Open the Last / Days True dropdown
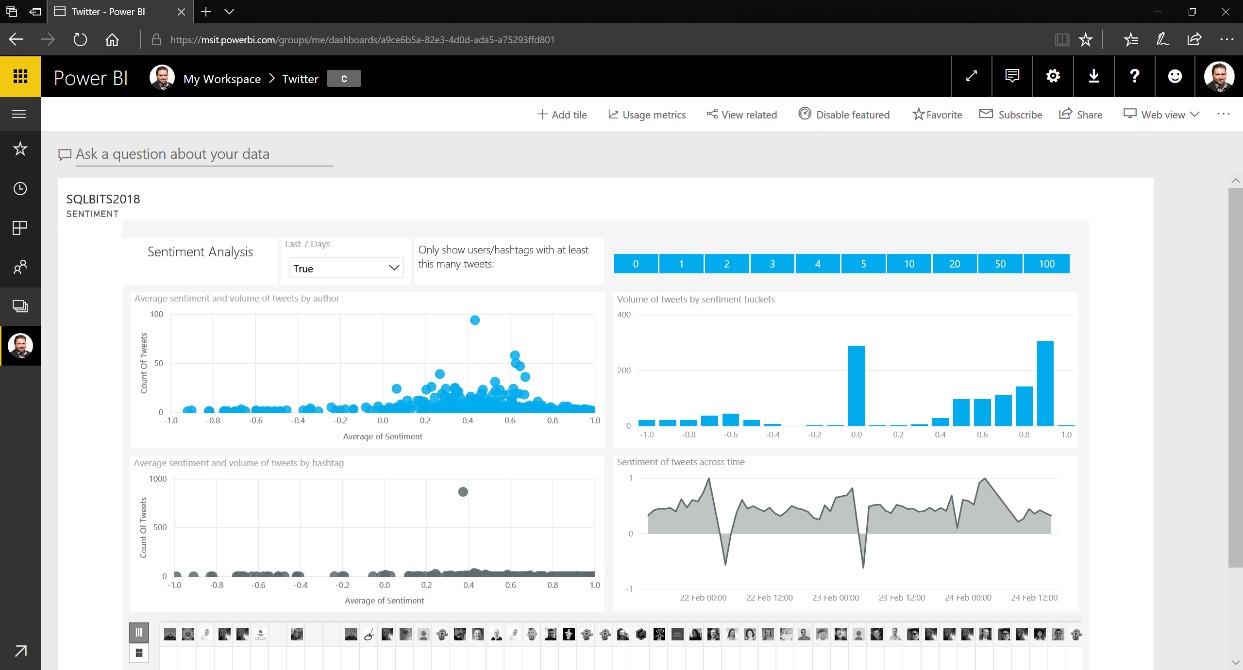The height and width of the screenshot is (670, 1243). click(345, 268)
